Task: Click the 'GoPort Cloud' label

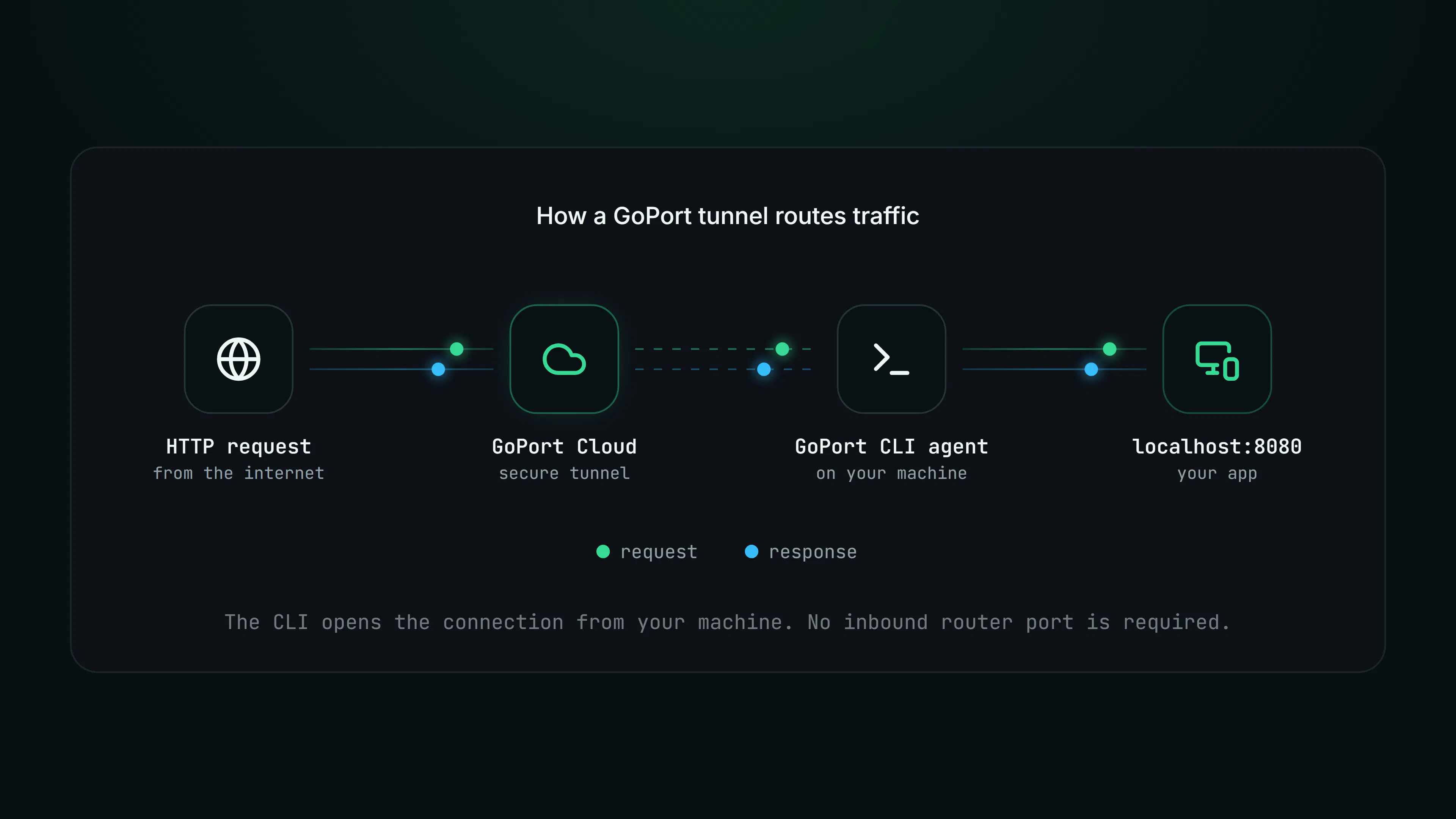Action: [x=564, y=447]
